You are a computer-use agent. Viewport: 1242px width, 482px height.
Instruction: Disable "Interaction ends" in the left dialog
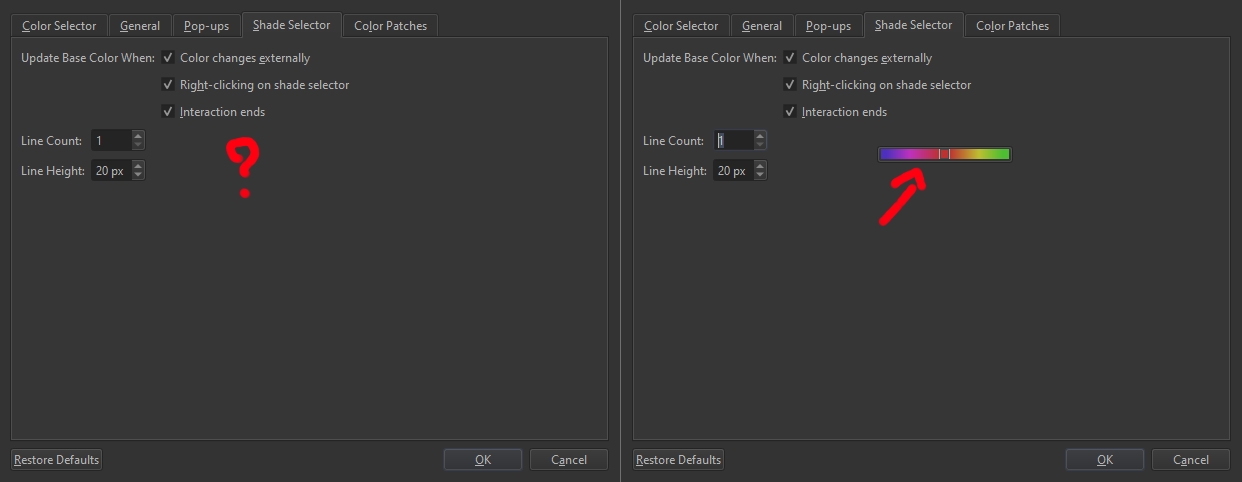click(x=168, y=112)
